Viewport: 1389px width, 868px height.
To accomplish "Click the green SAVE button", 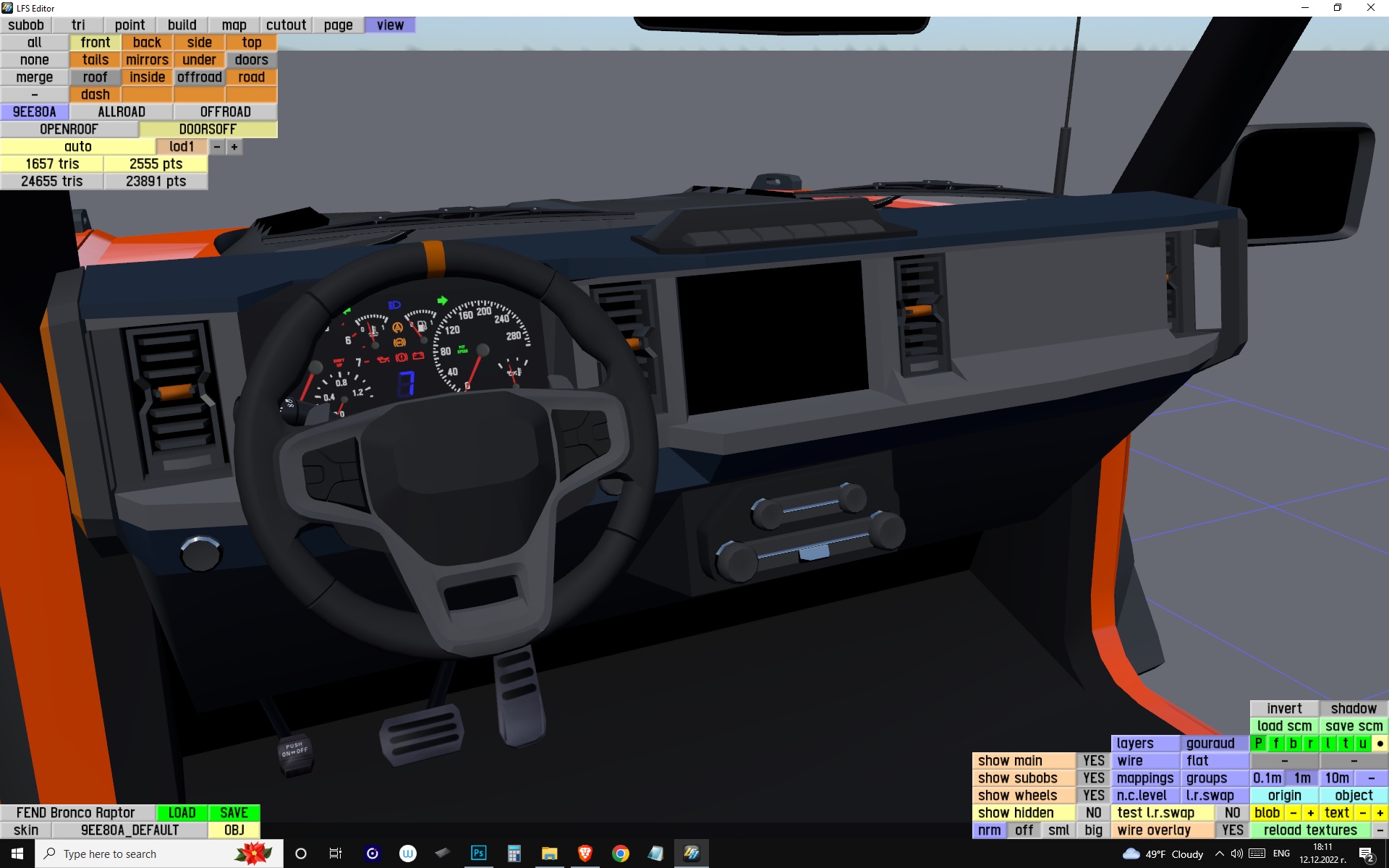I will point(234,812).
